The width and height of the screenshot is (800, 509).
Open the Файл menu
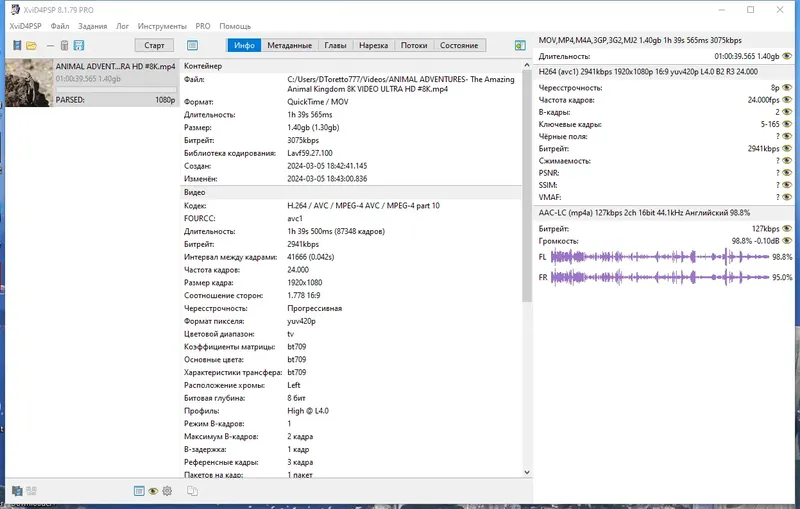pyautogui.click(x=60, y=26)
